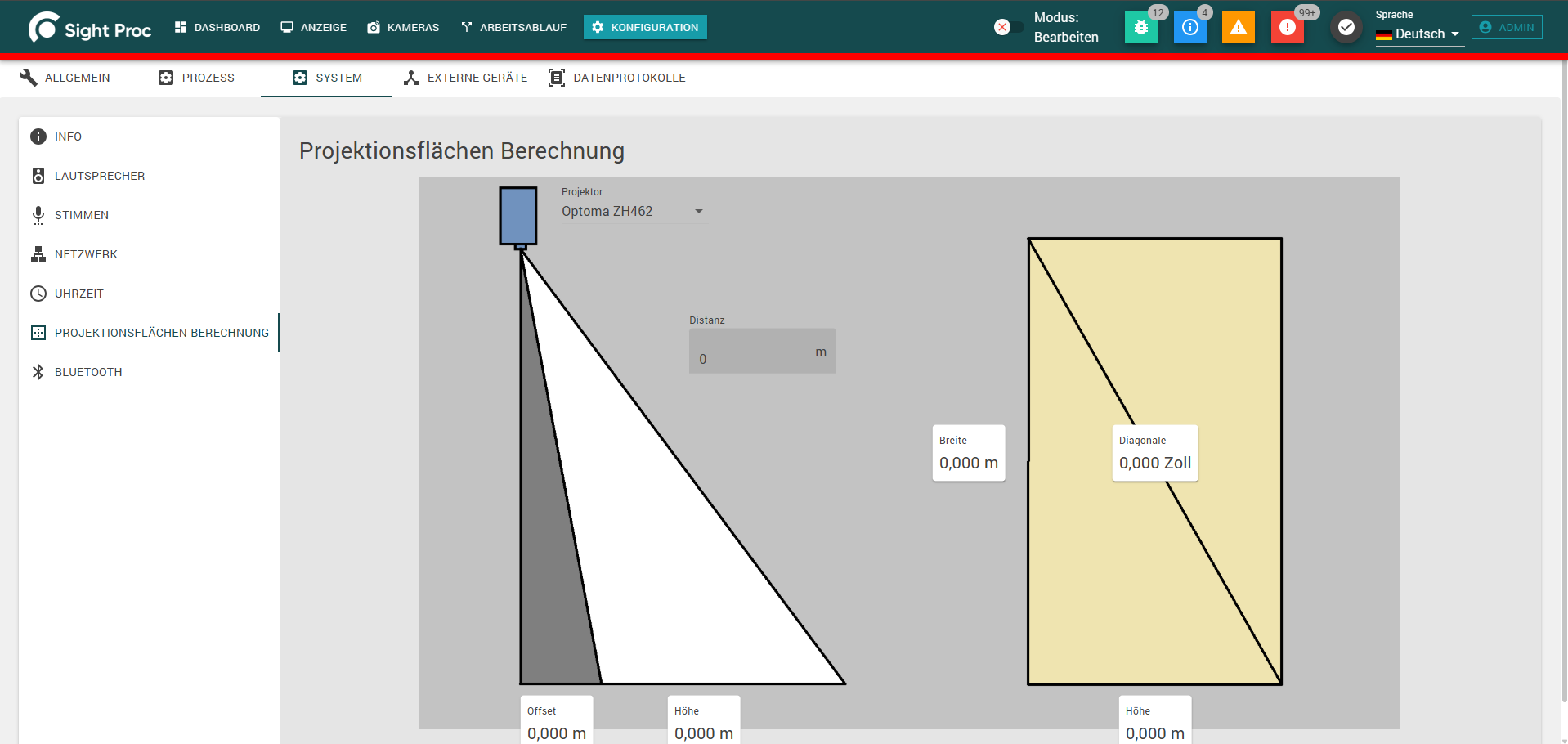This screenshot has height=744, width=1568.
Task: Expand the Projektor Optoma ZH462 dropdown
Action: pos(633,211)
